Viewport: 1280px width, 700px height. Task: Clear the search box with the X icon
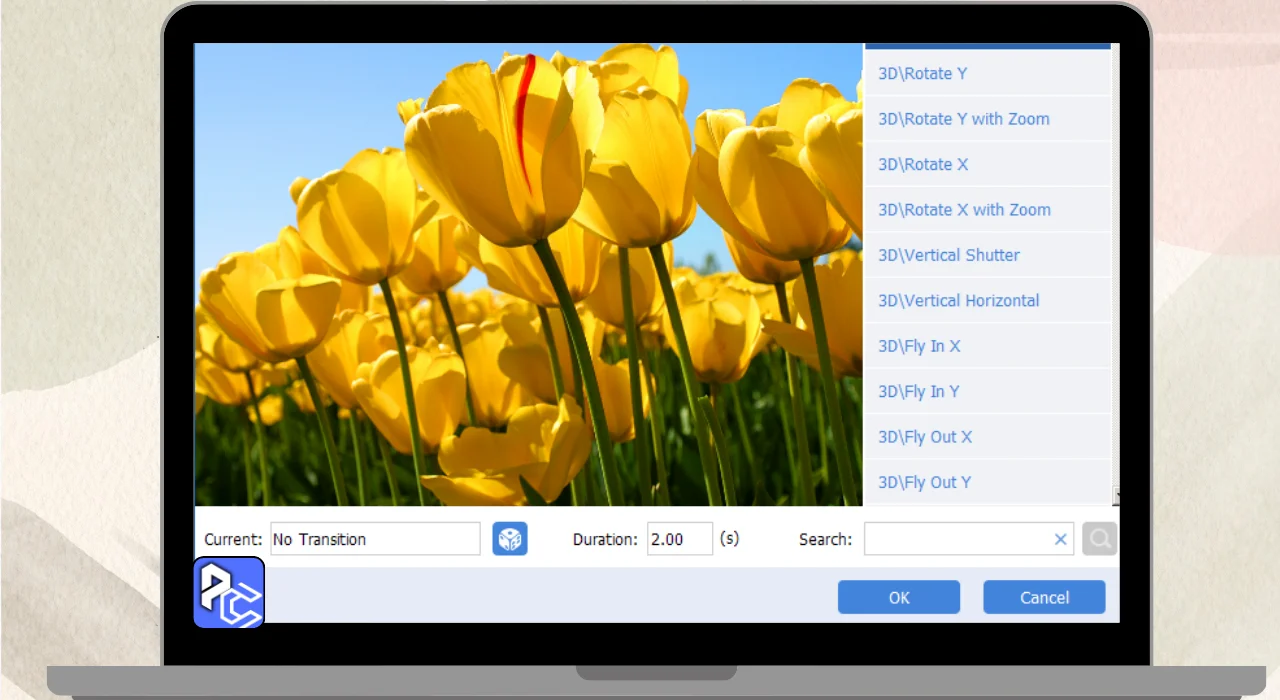point(1060,539)
